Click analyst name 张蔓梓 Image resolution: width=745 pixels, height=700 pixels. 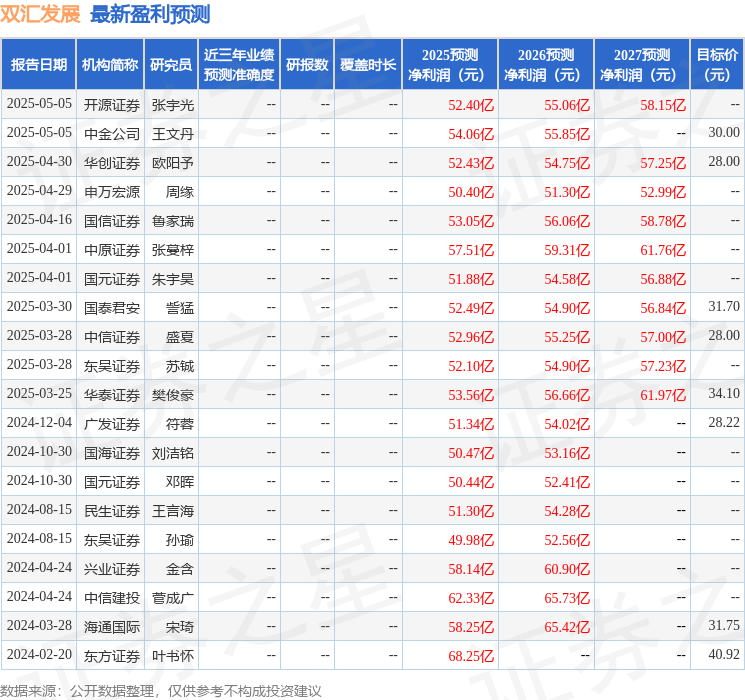(x=172, y=250)
